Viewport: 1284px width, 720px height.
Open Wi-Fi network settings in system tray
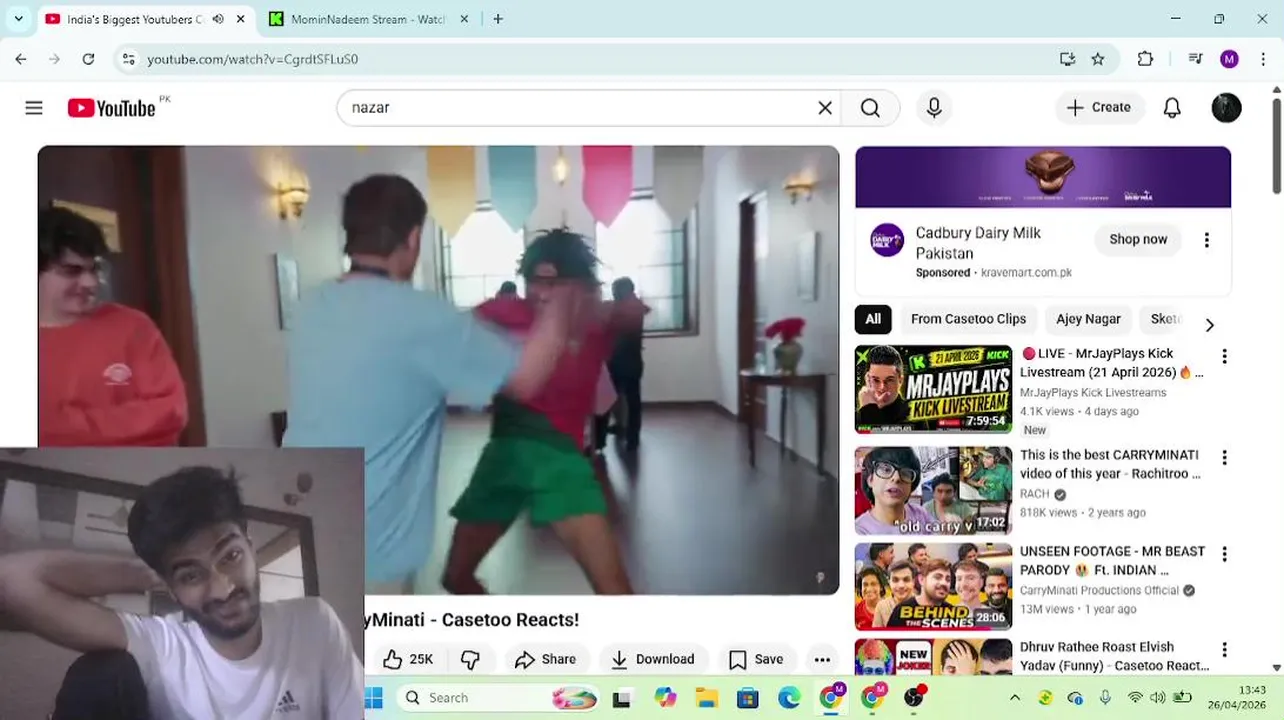click(x=1135, y=698)
